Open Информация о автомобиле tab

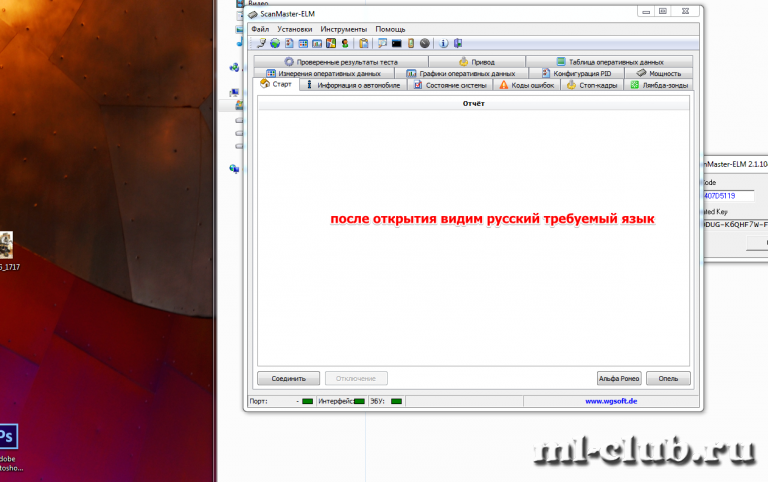353,85
